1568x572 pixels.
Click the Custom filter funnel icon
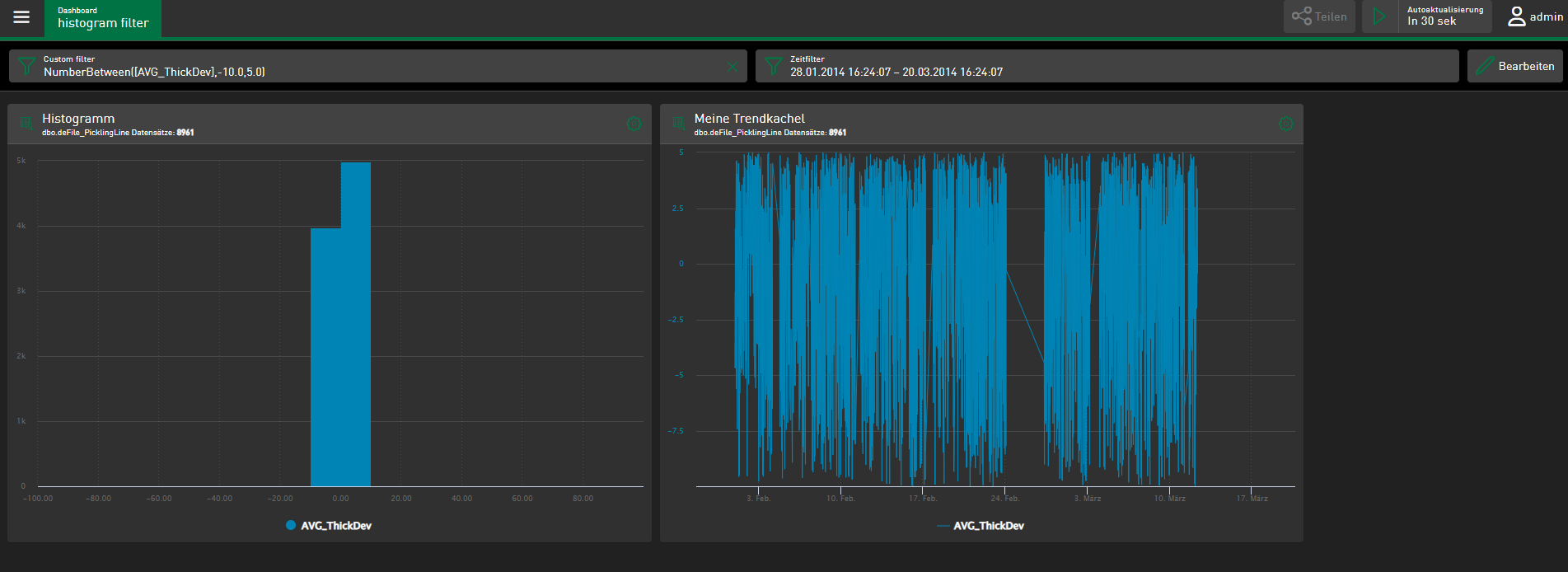pyautogui.click(x=26, y=66)
